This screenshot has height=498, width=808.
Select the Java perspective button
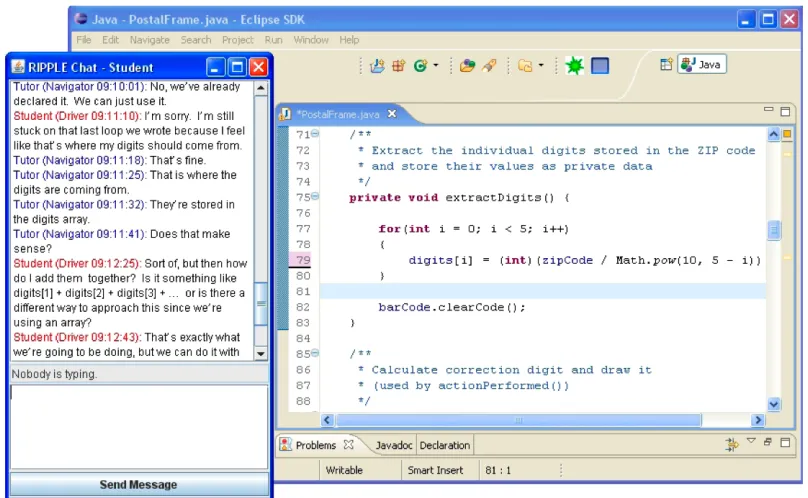click(x=701, y=64)
